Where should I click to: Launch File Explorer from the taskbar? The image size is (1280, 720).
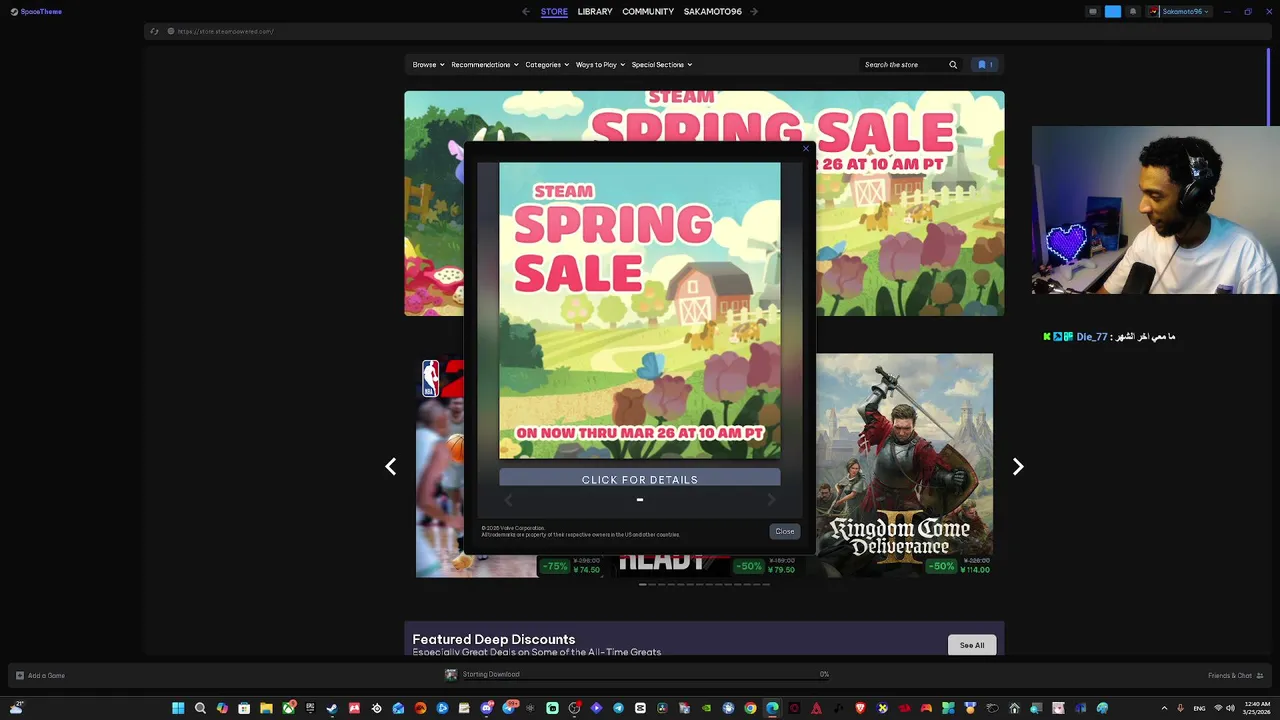(266, 708)
